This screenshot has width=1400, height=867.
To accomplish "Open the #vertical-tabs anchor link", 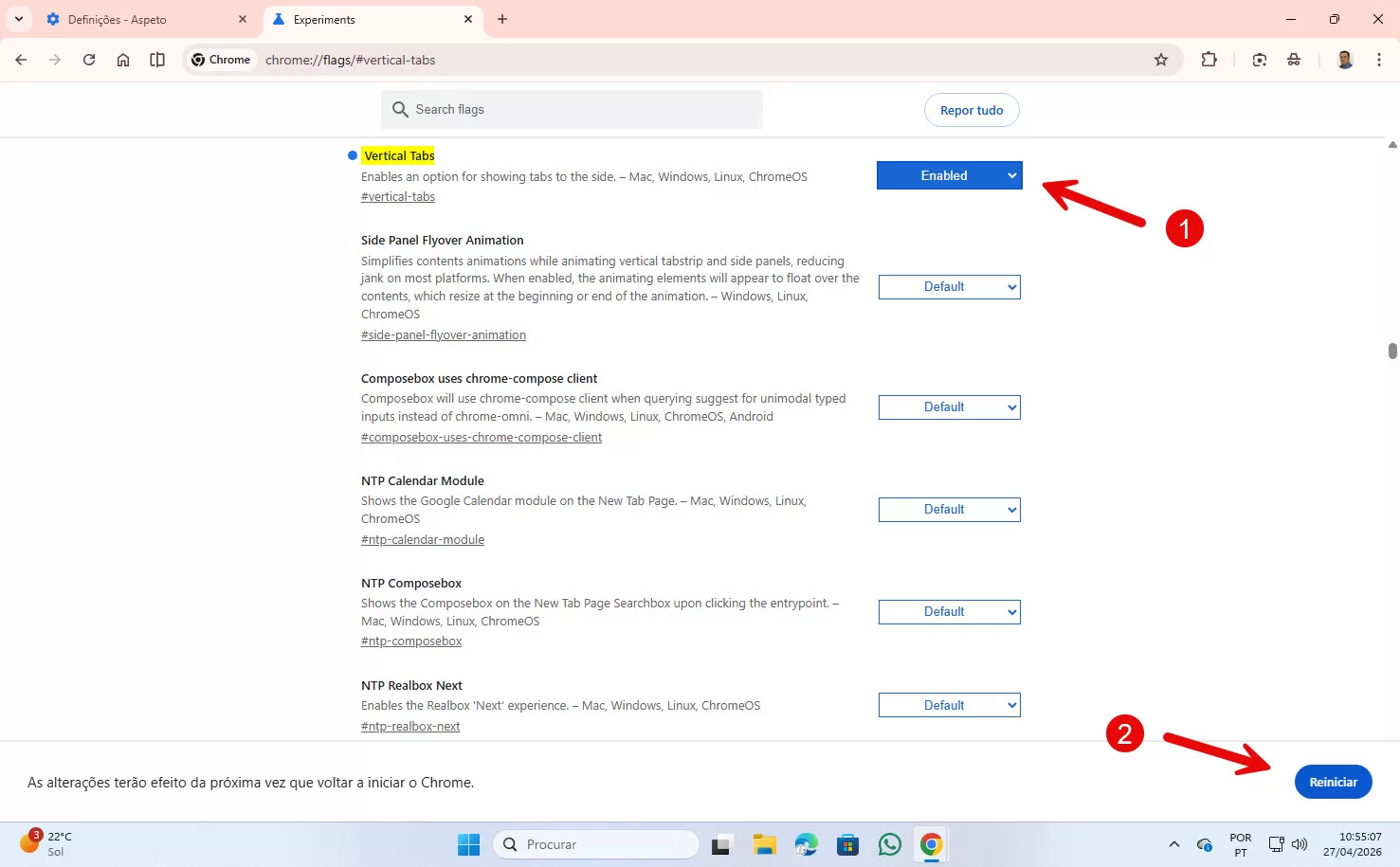I will pos(398,197).
